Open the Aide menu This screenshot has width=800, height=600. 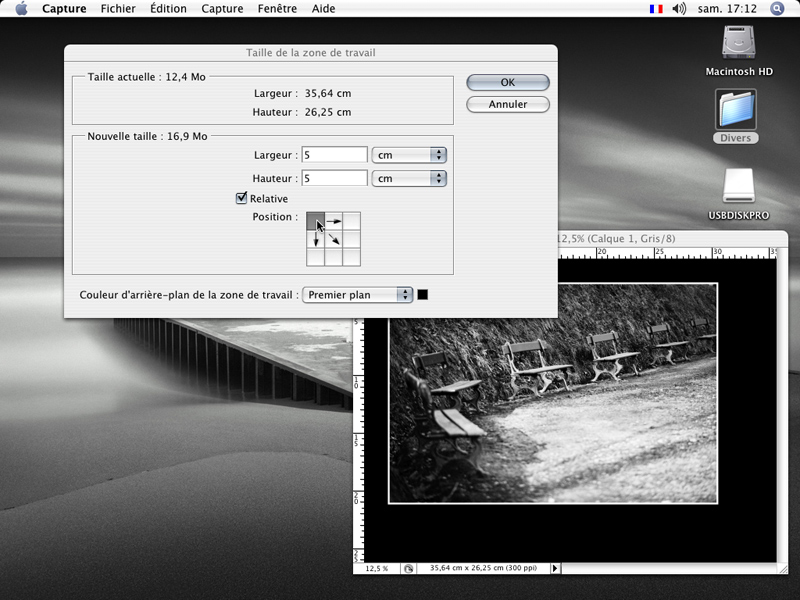point(323,9)
